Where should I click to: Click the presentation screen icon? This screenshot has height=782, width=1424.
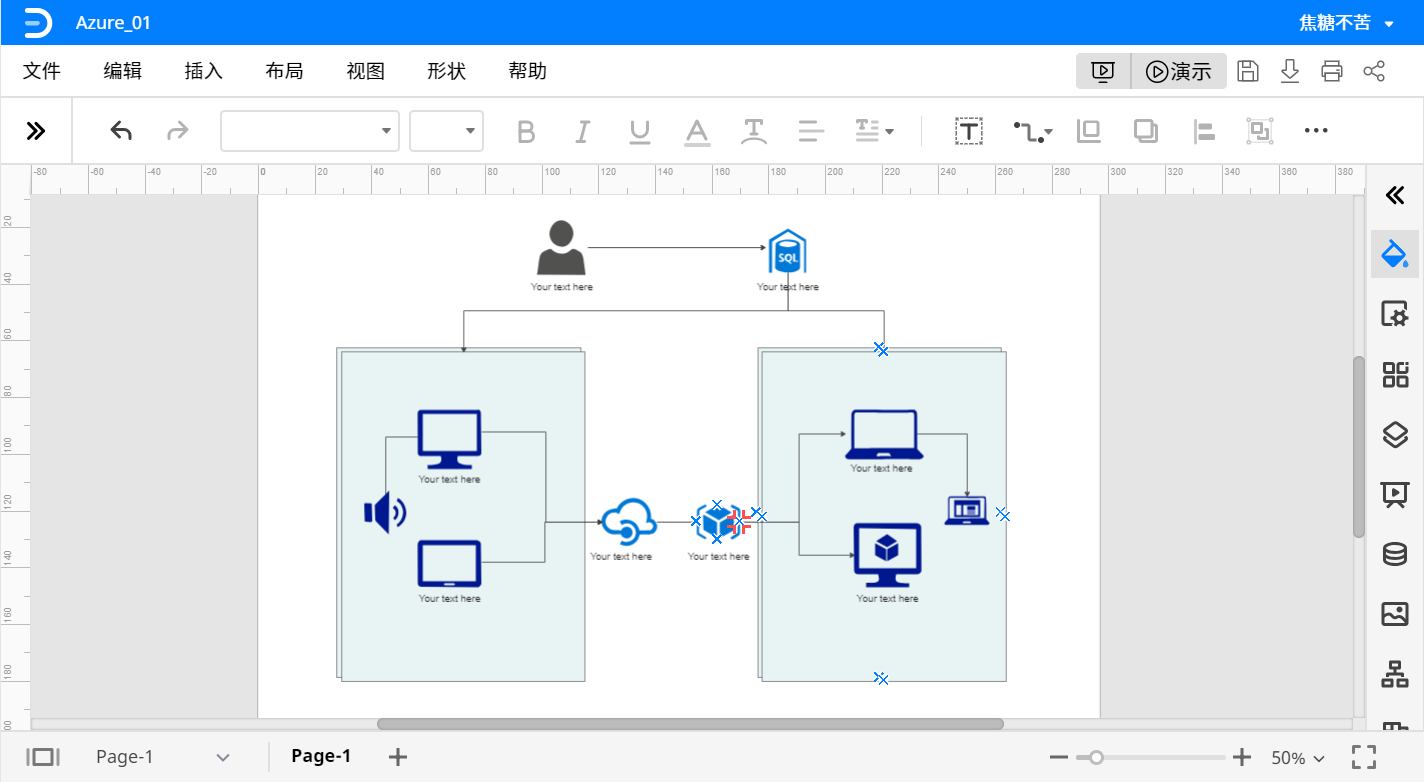1103,71
